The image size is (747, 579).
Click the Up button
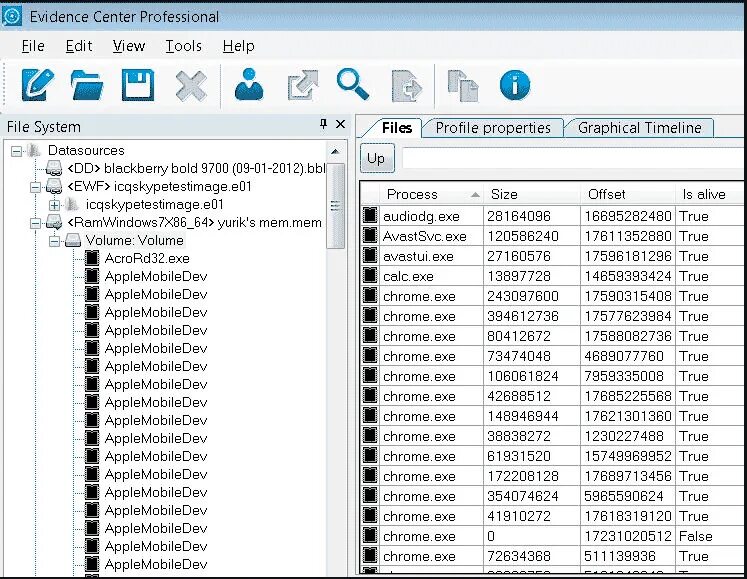pyautogui.click(x=376, y=158)
